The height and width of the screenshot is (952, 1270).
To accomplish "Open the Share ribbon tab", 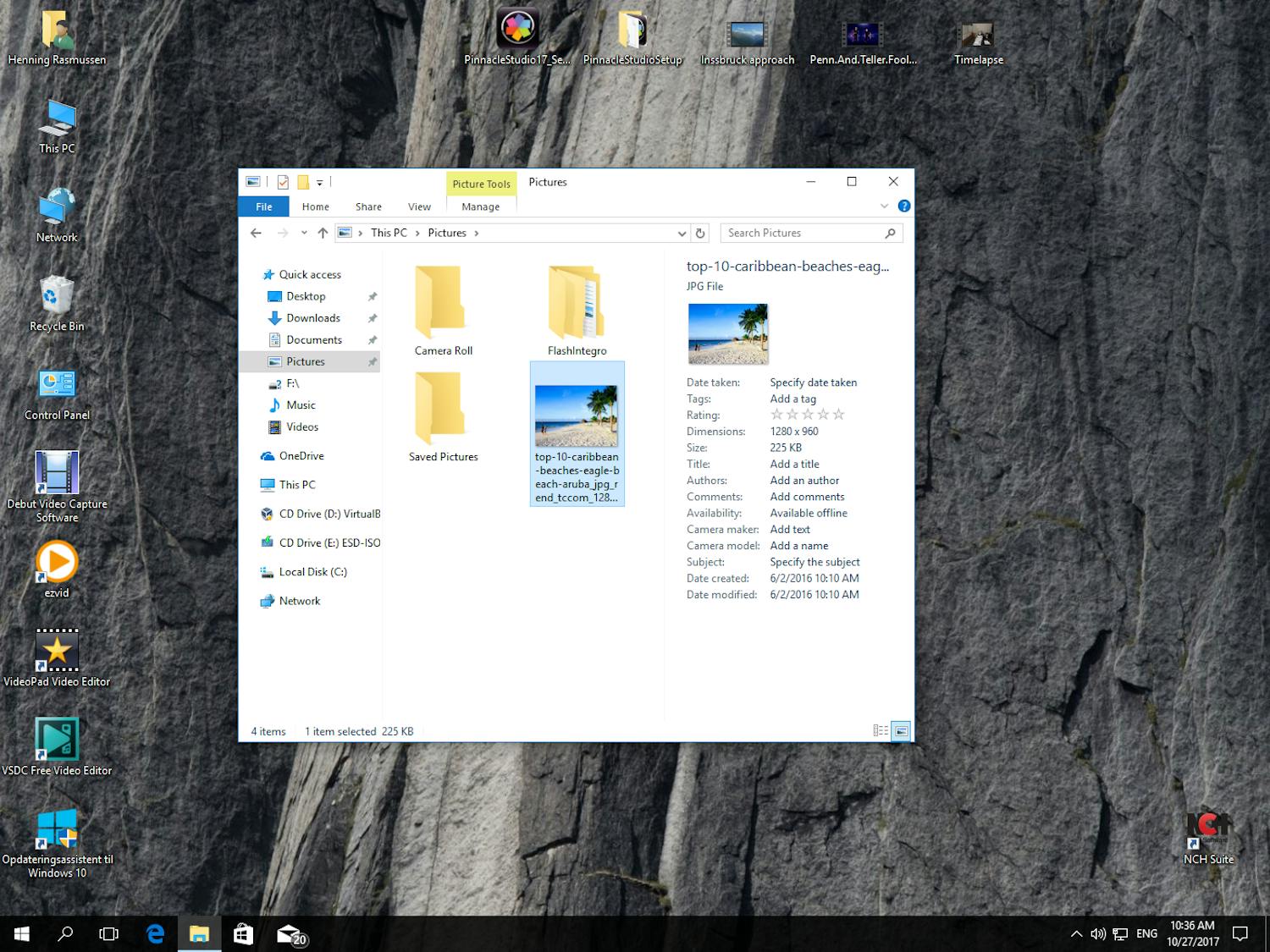I will [368, 206].
